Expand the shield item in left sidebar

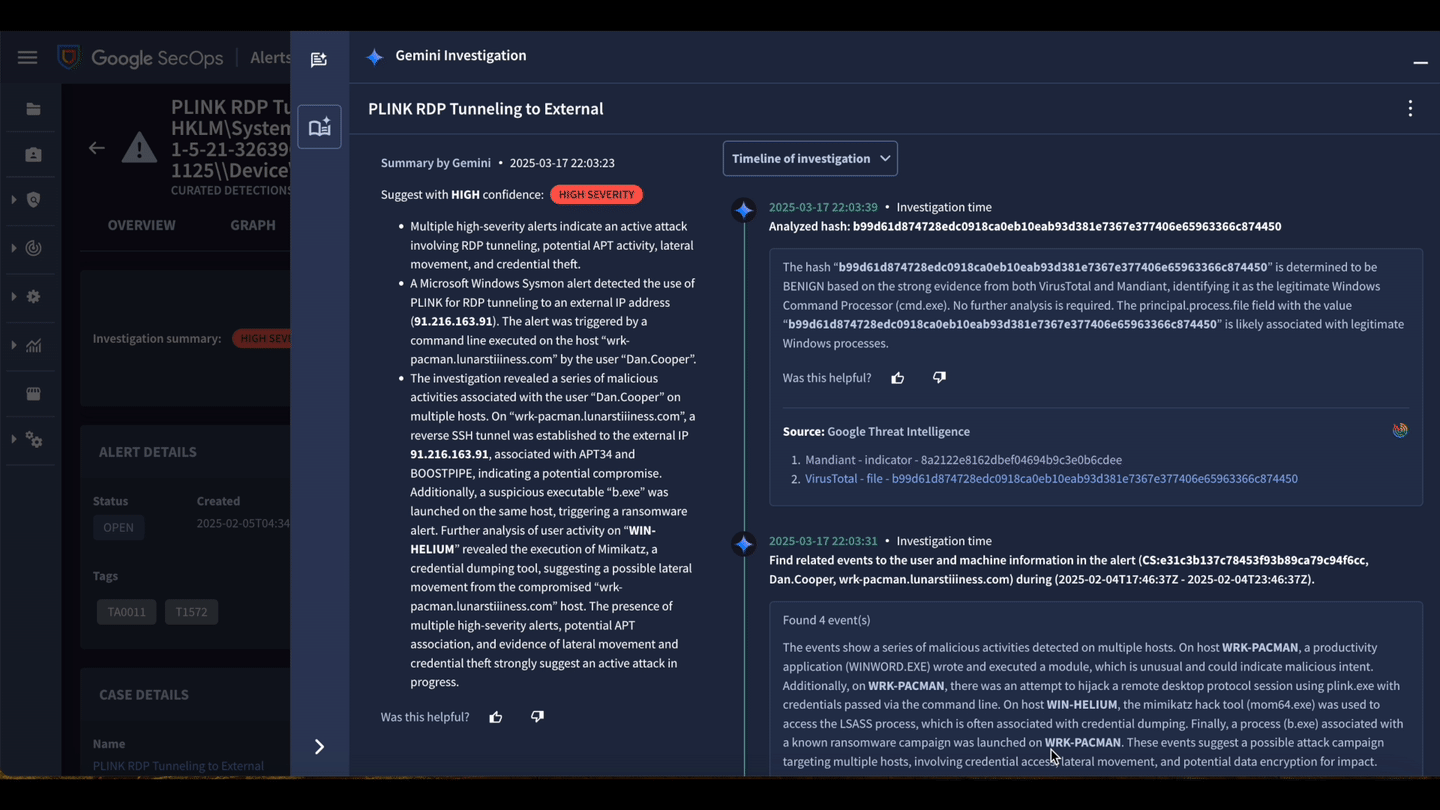(33, 200)
